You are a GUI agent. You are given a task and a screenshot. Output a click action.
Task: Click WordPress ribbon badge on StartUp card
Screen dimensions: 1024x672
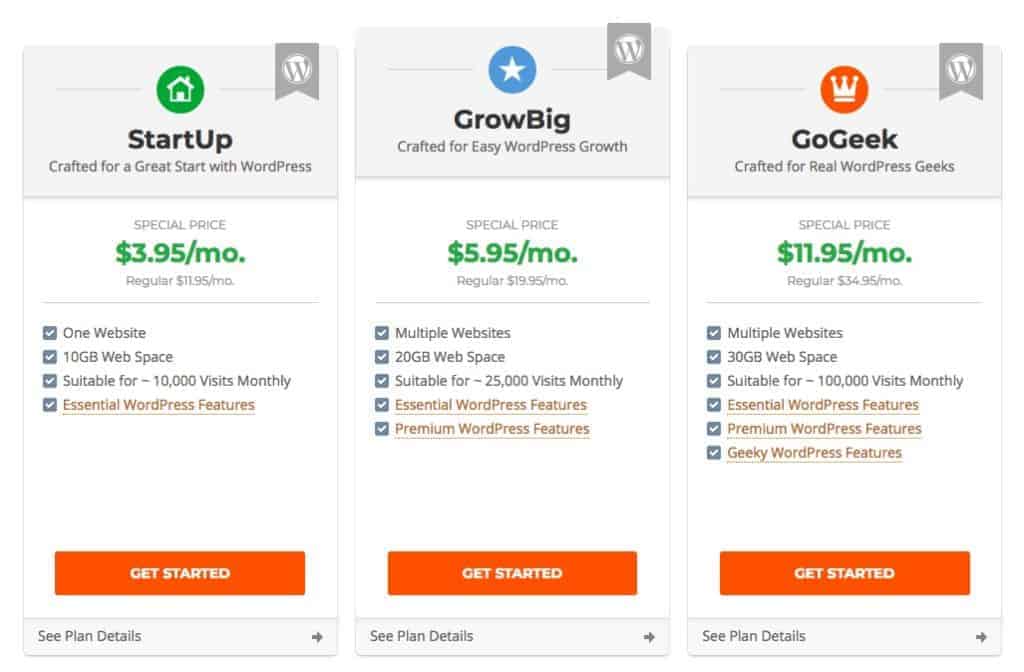tap(296, 71)
